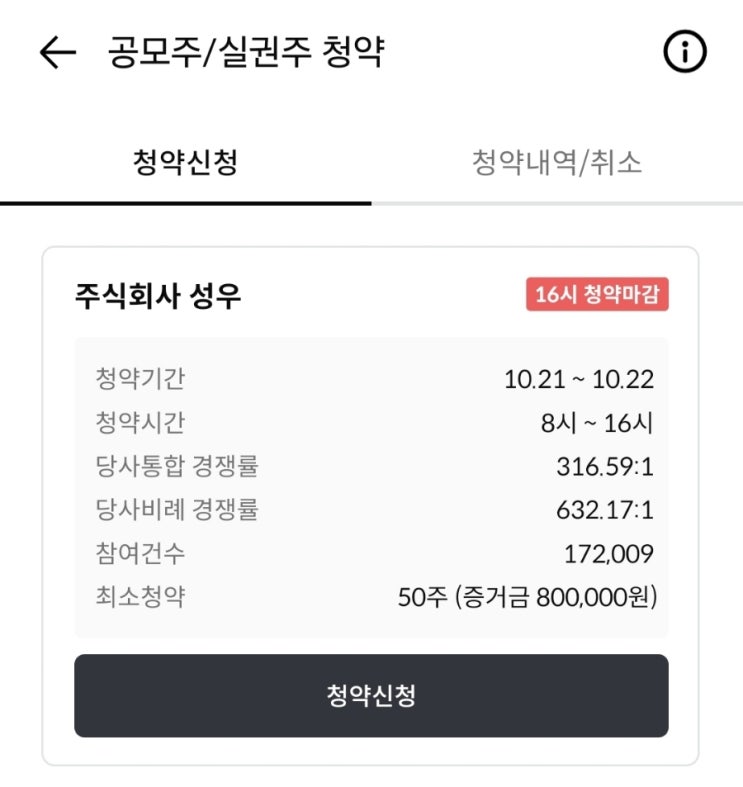The image size is (743, 787).
Task: Tap the 청약기간 10.21 ~ 10.22 value
Action: (579, 379)
